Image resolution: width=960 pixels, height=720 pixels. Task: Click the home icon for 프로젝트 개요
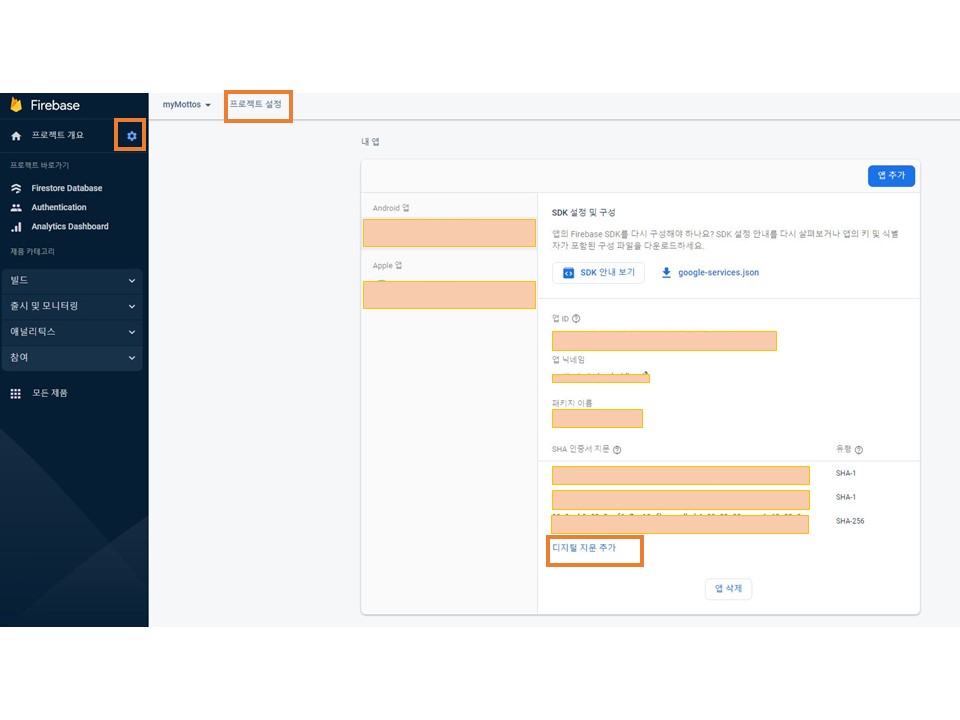point(16,136)
